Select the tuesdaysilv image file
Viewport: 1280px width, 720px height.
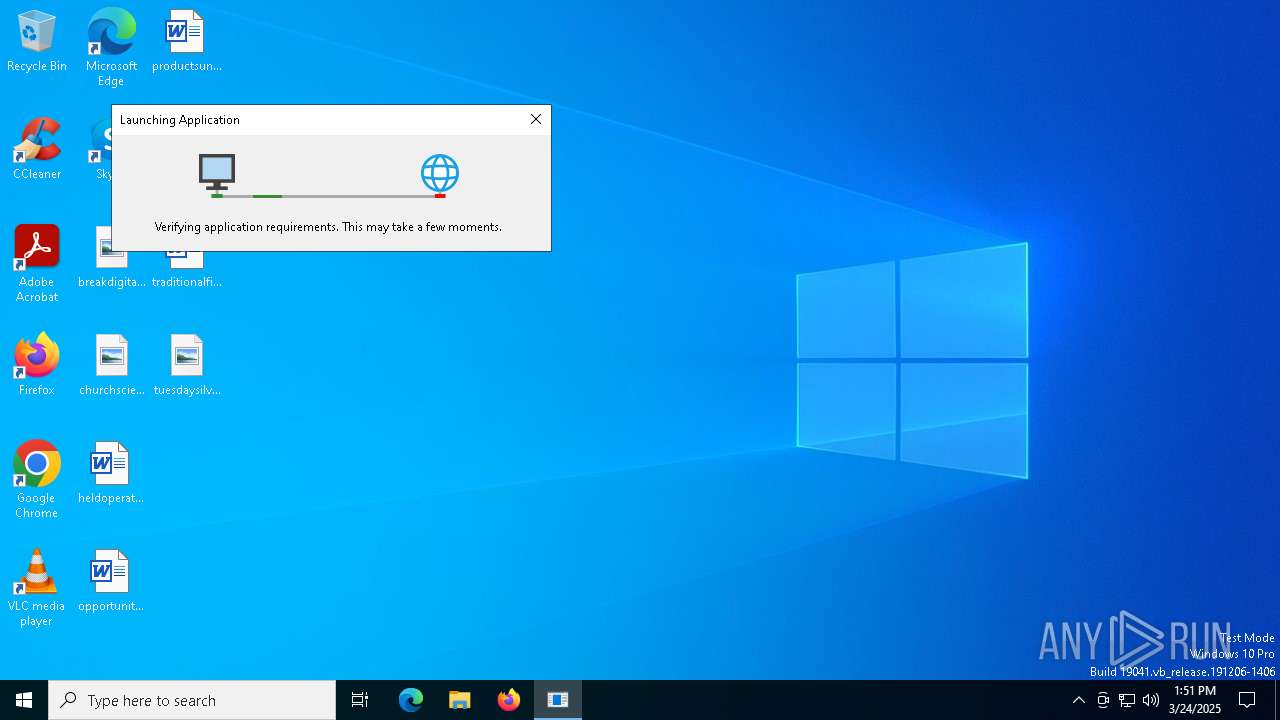[x=186, y=365]
